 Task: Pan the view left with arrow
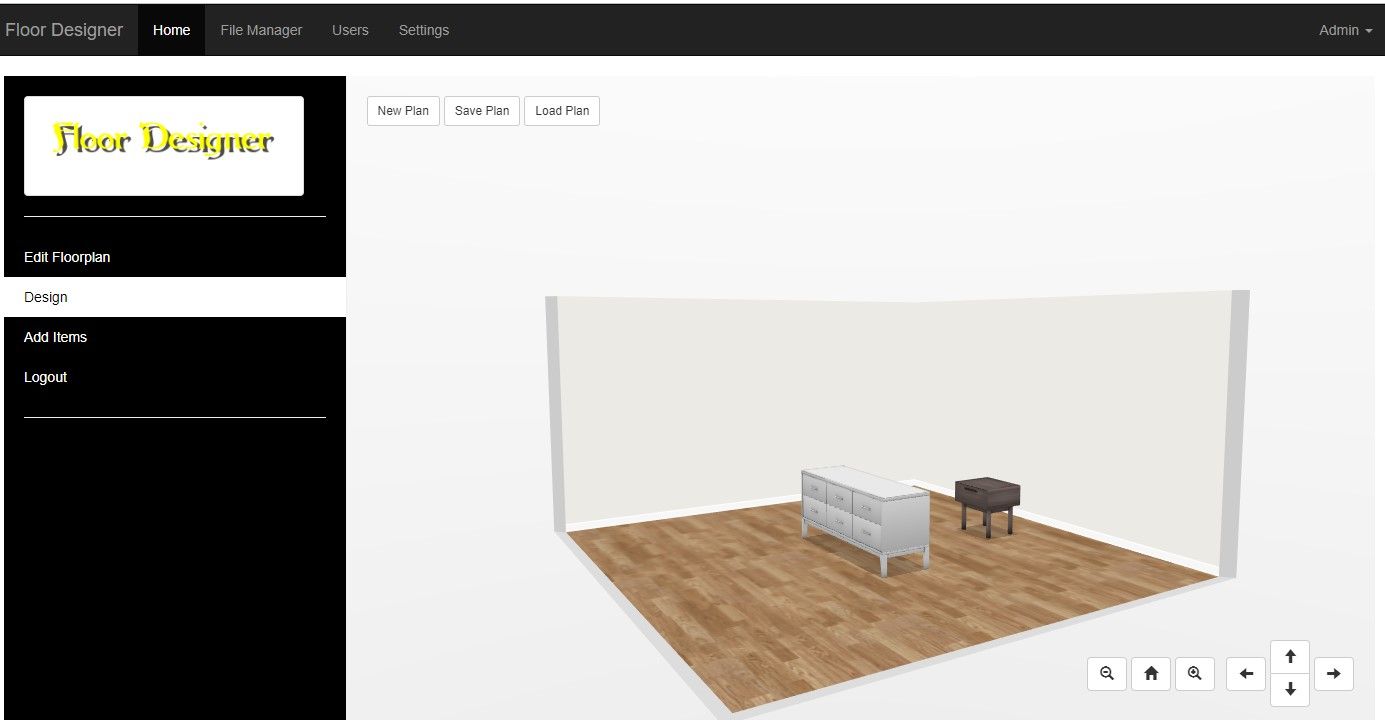coord(1246,674)
